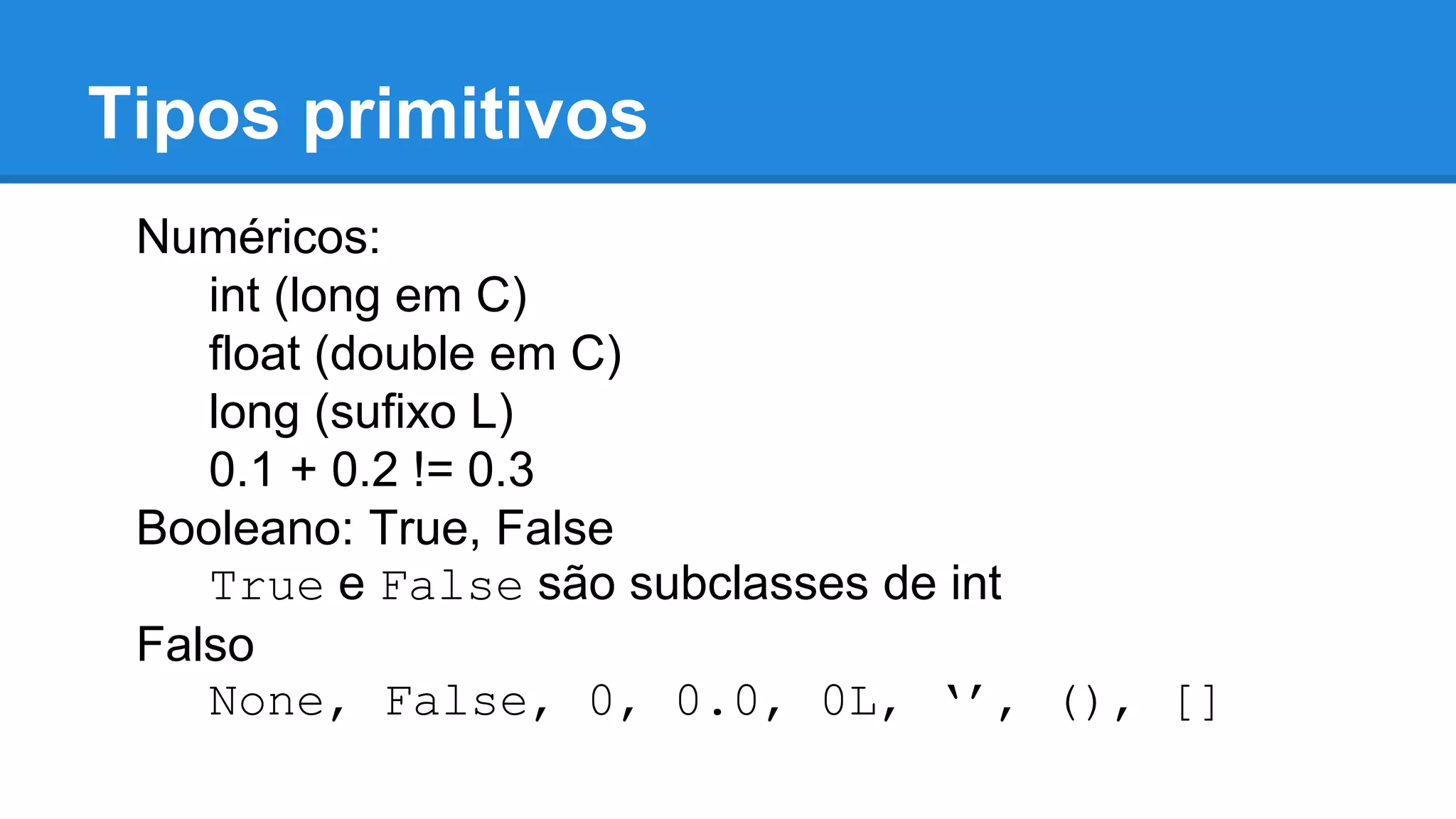Select the monospace 'True' word
This screenshot has width=1456, height=819.
pyautogui.click(x=267, y=586)
